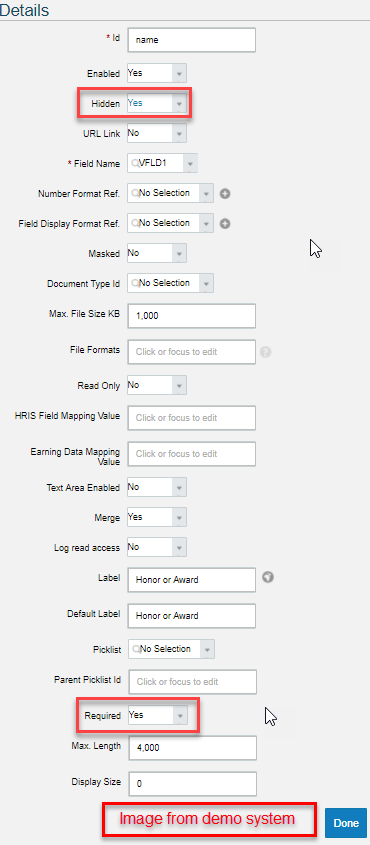Open Label translations globe icon
Viewport: 370px width, 845px height.
[x=268, y=578]
